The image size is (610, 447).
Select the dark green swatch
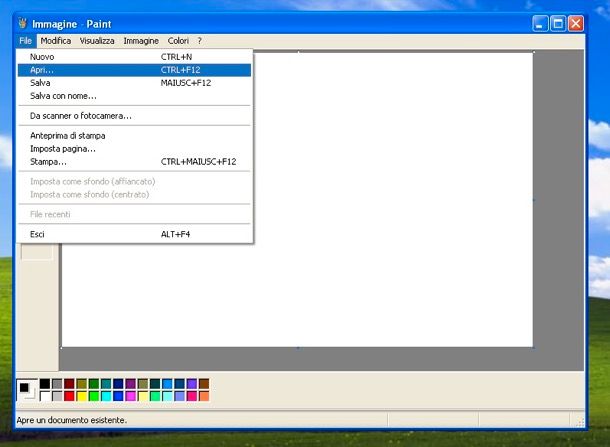click(x=94, y=384)
